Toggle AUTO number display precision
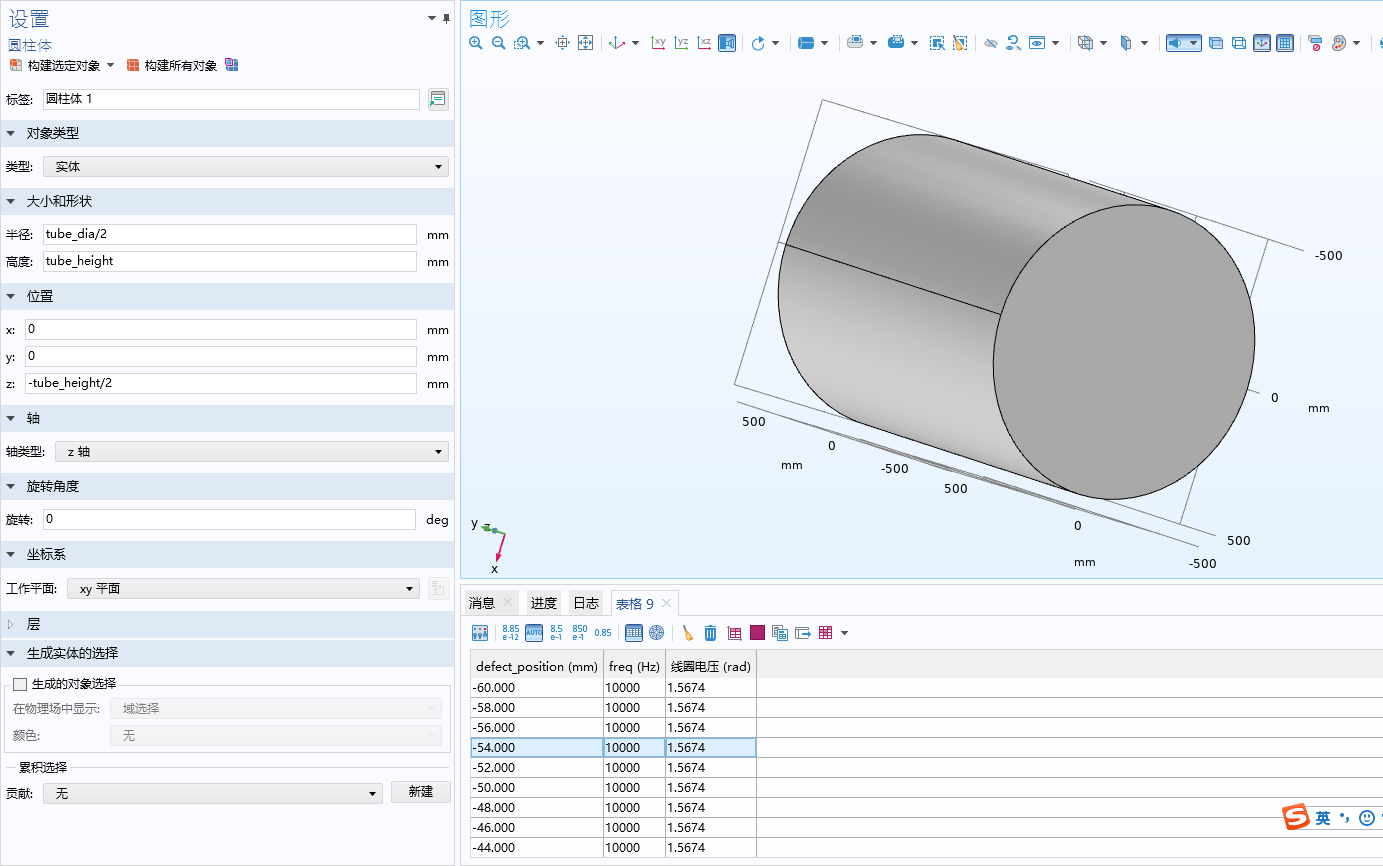 coord(534,632)
